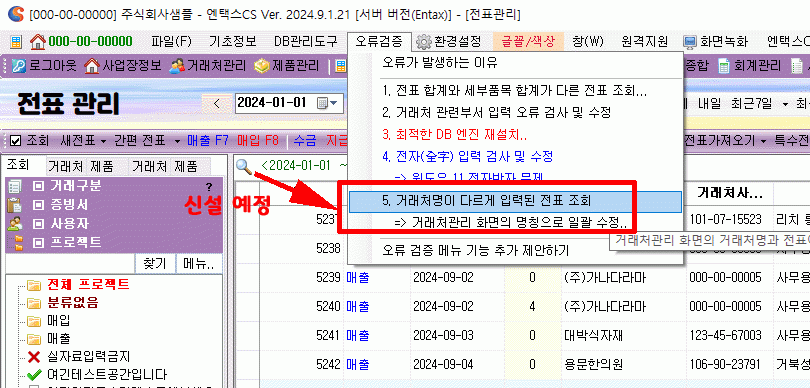This screenshot has width=810, height=388.
Task: Click the magnifier search icon
Action: [244, 166]
